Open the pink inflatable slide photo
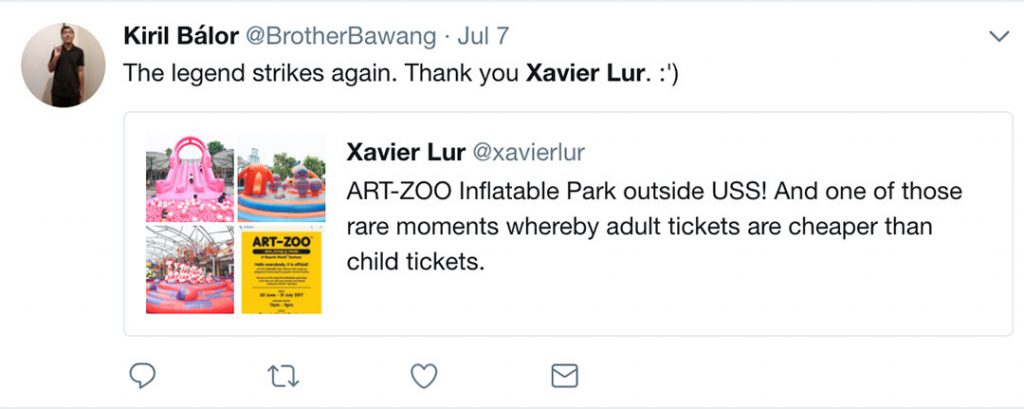Screen dimensions: 1024x409 [x=190, y=178]
